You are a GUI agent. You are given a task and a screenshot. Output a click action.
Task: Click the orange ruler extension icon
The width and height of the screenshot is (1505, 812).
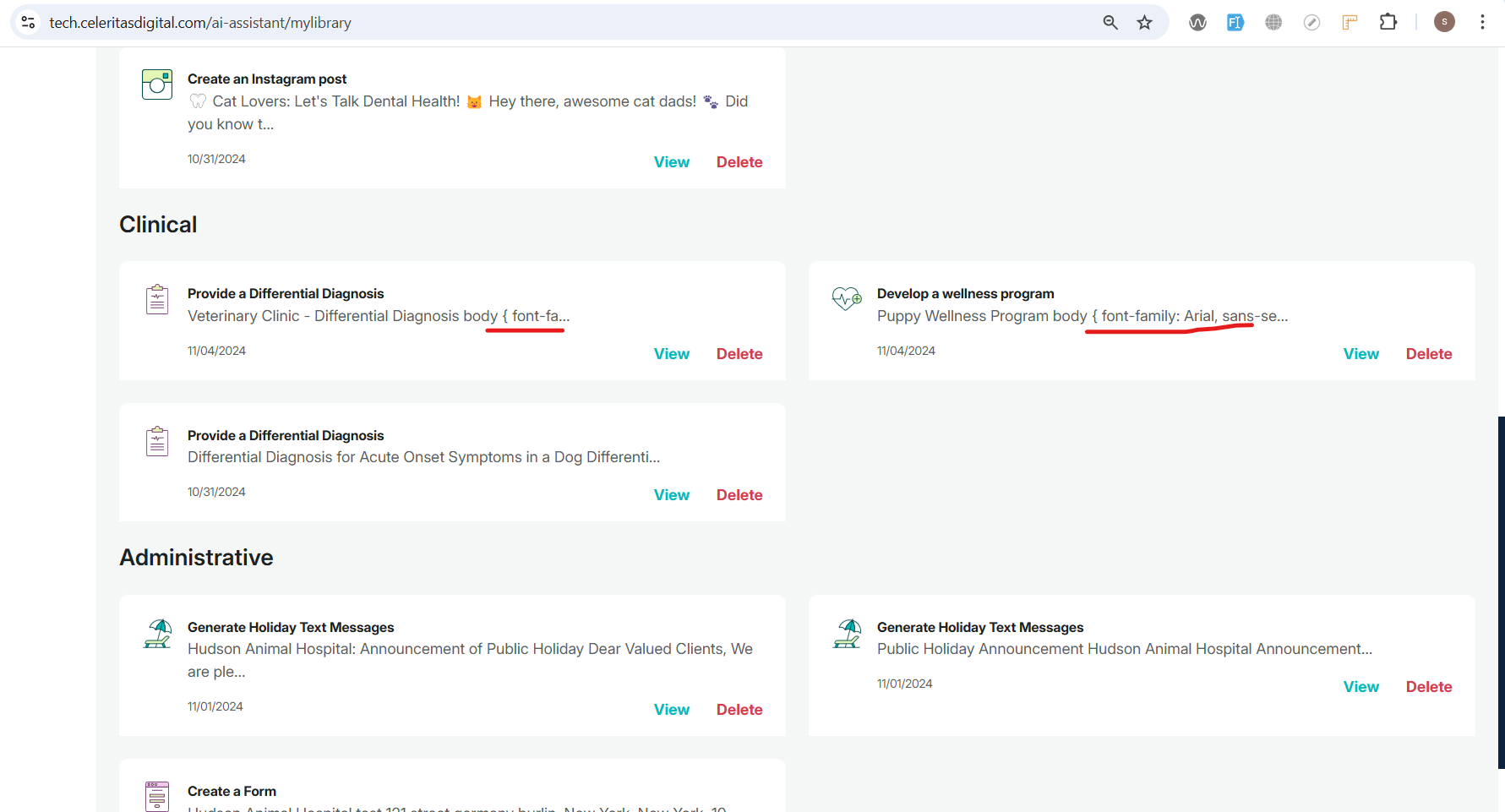(x=1350, y=22)
